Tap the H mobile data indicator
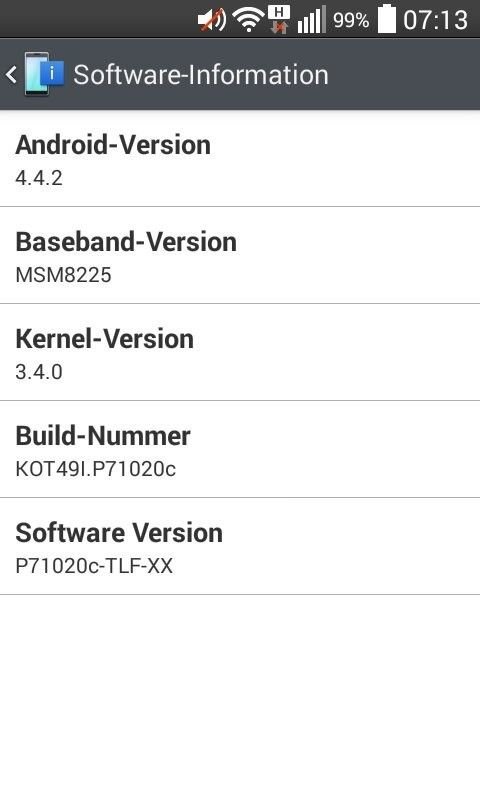This screenshot has height=800, width=480. pos(279,20)
